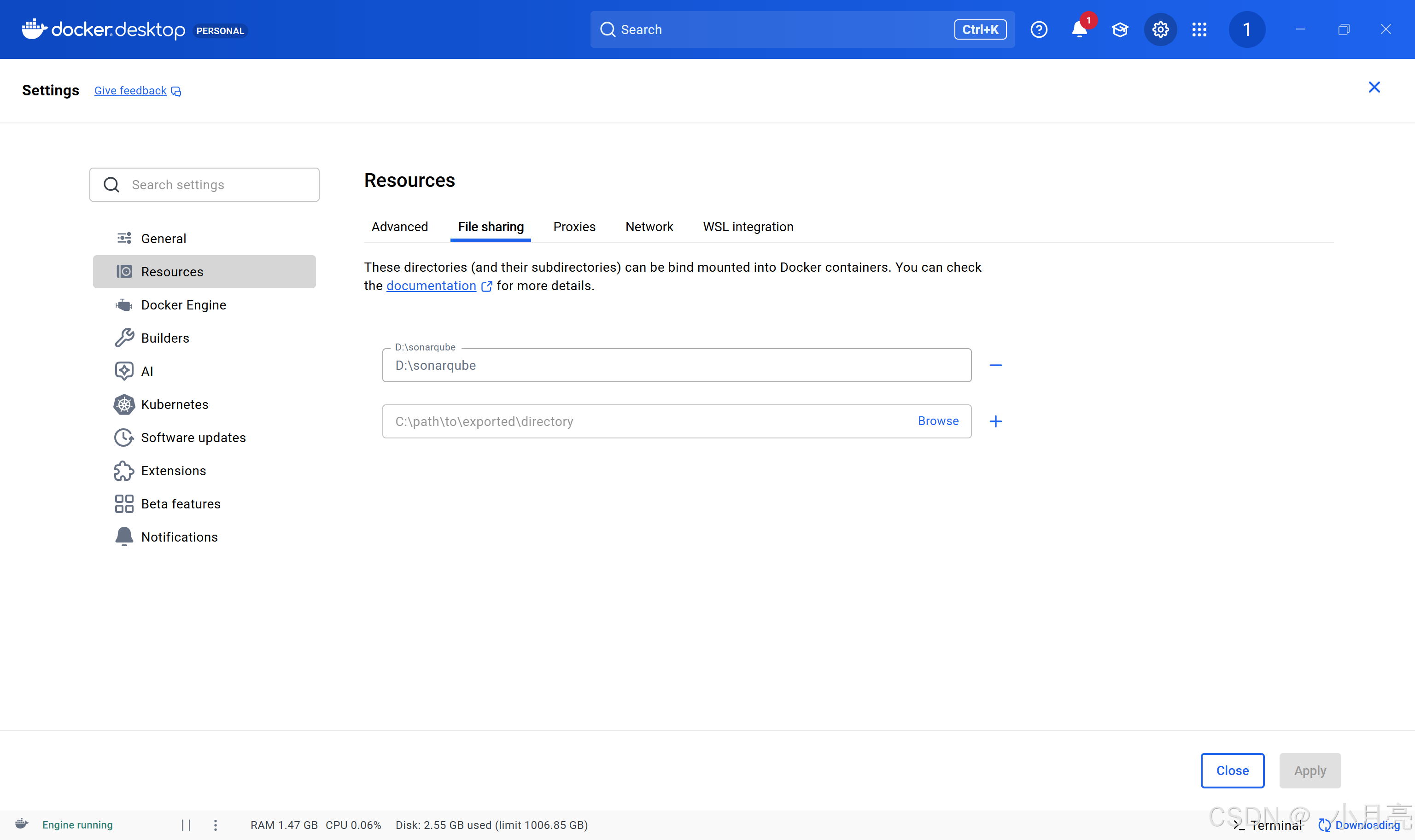Switch to the Proxies tab
The height and width of the screenshot is (840, 1415).
tap(574, 227)
